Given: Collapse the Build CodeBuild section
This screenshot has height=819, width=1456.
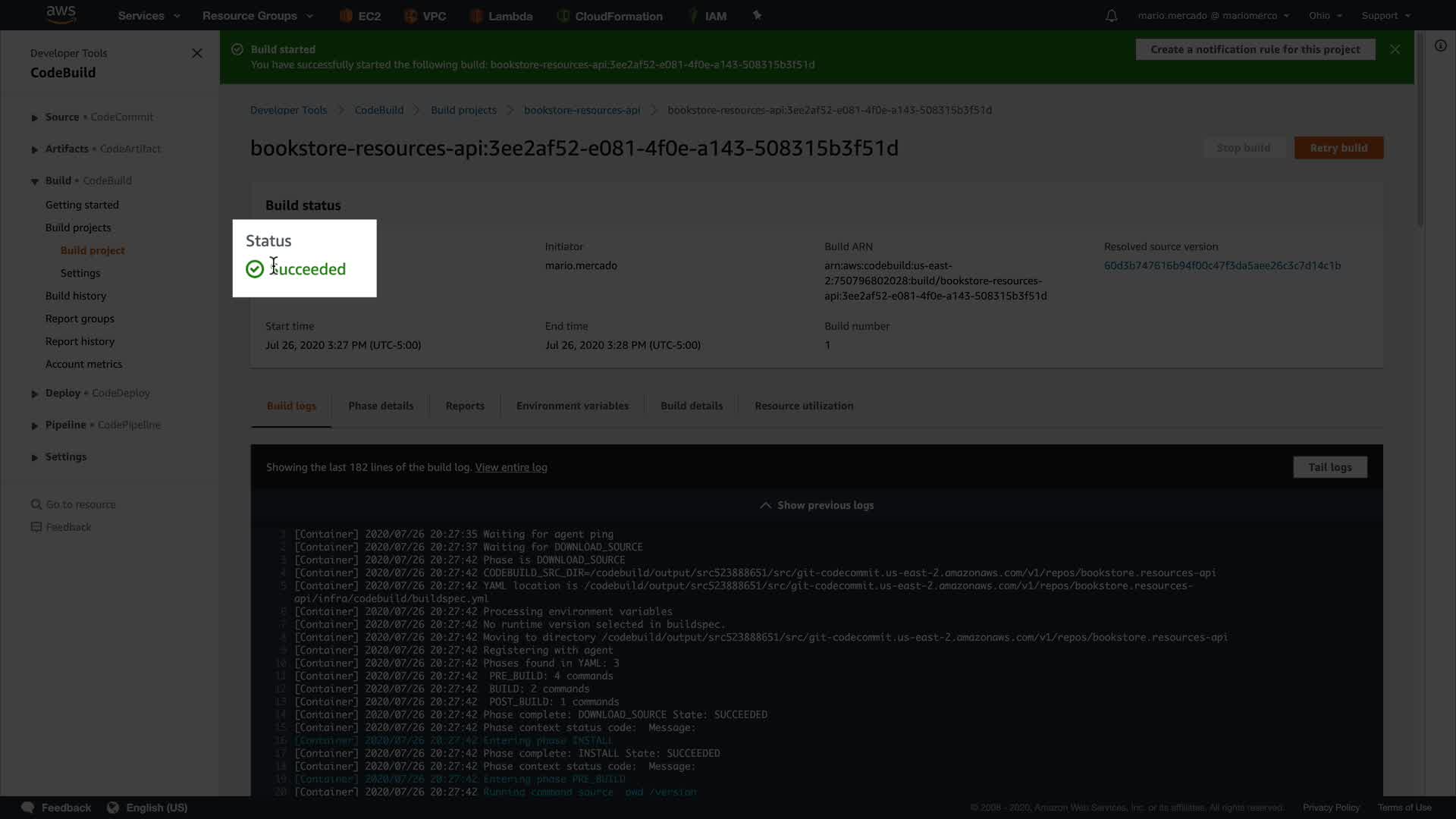Looking at the screenshot, I should tap(35, 181).
